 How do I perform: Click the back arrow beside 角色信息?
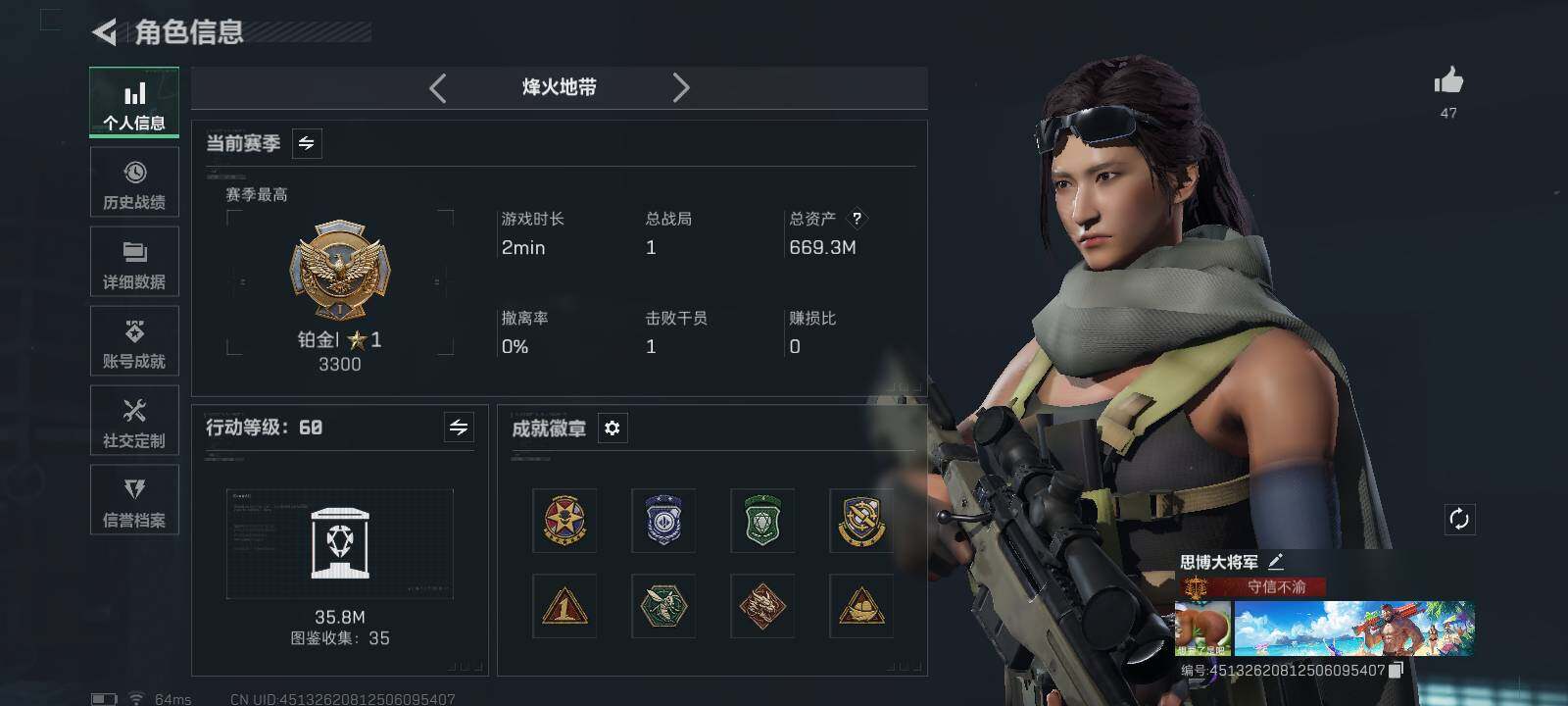click(x=105, y=32)
